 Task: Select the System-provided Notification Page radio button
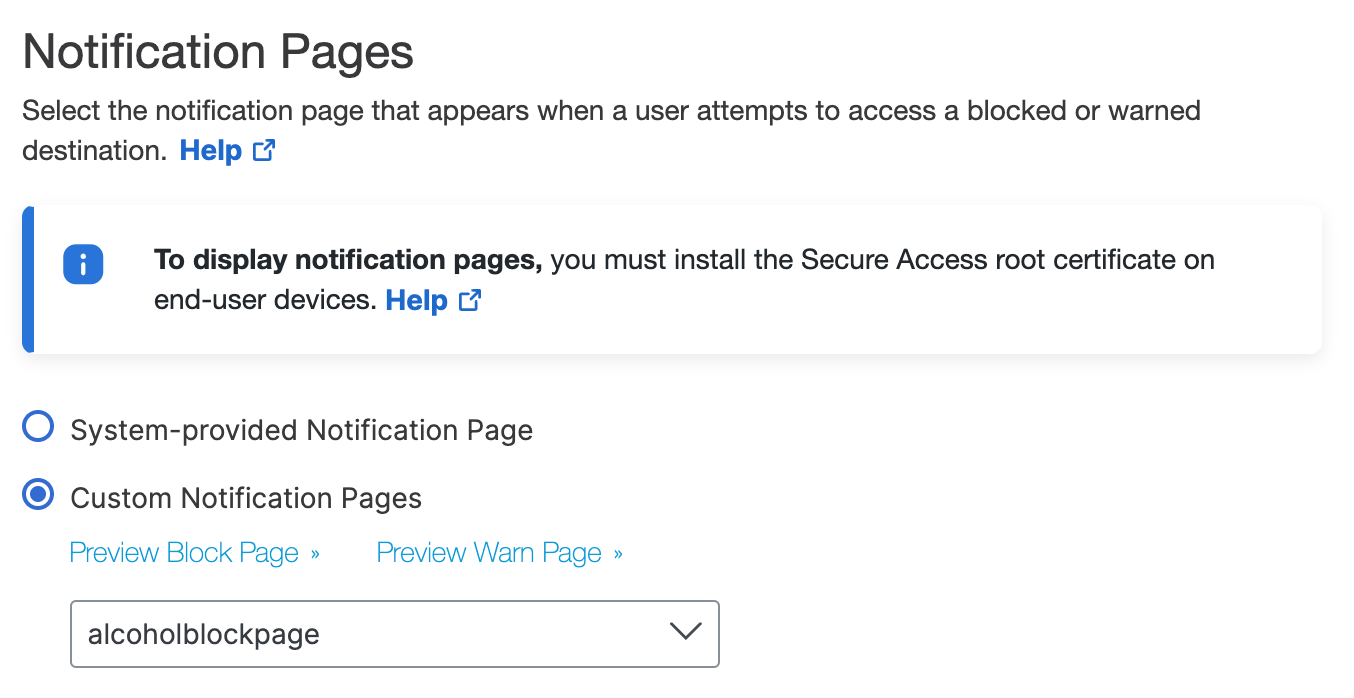coord(38,429)
